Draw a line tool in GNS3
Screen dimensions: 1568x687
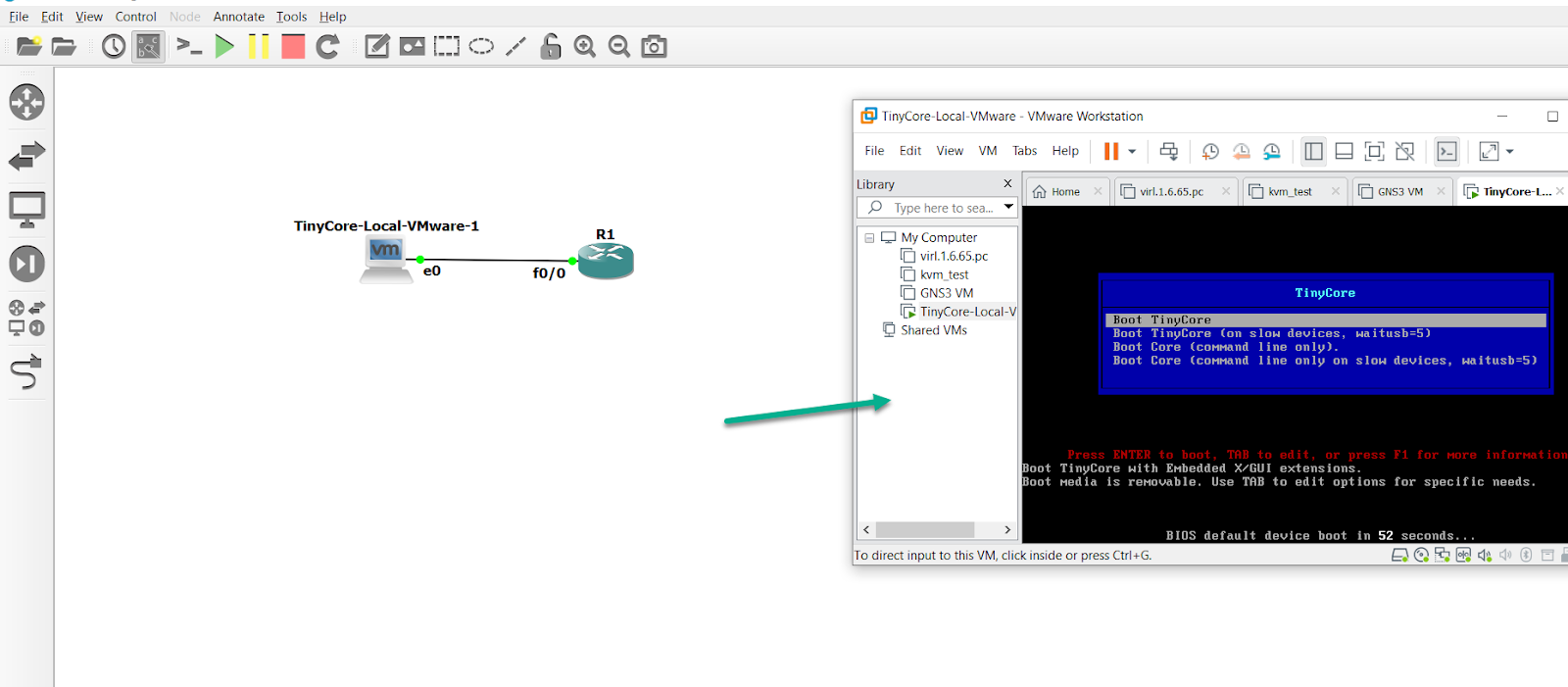tap(515, 46)
